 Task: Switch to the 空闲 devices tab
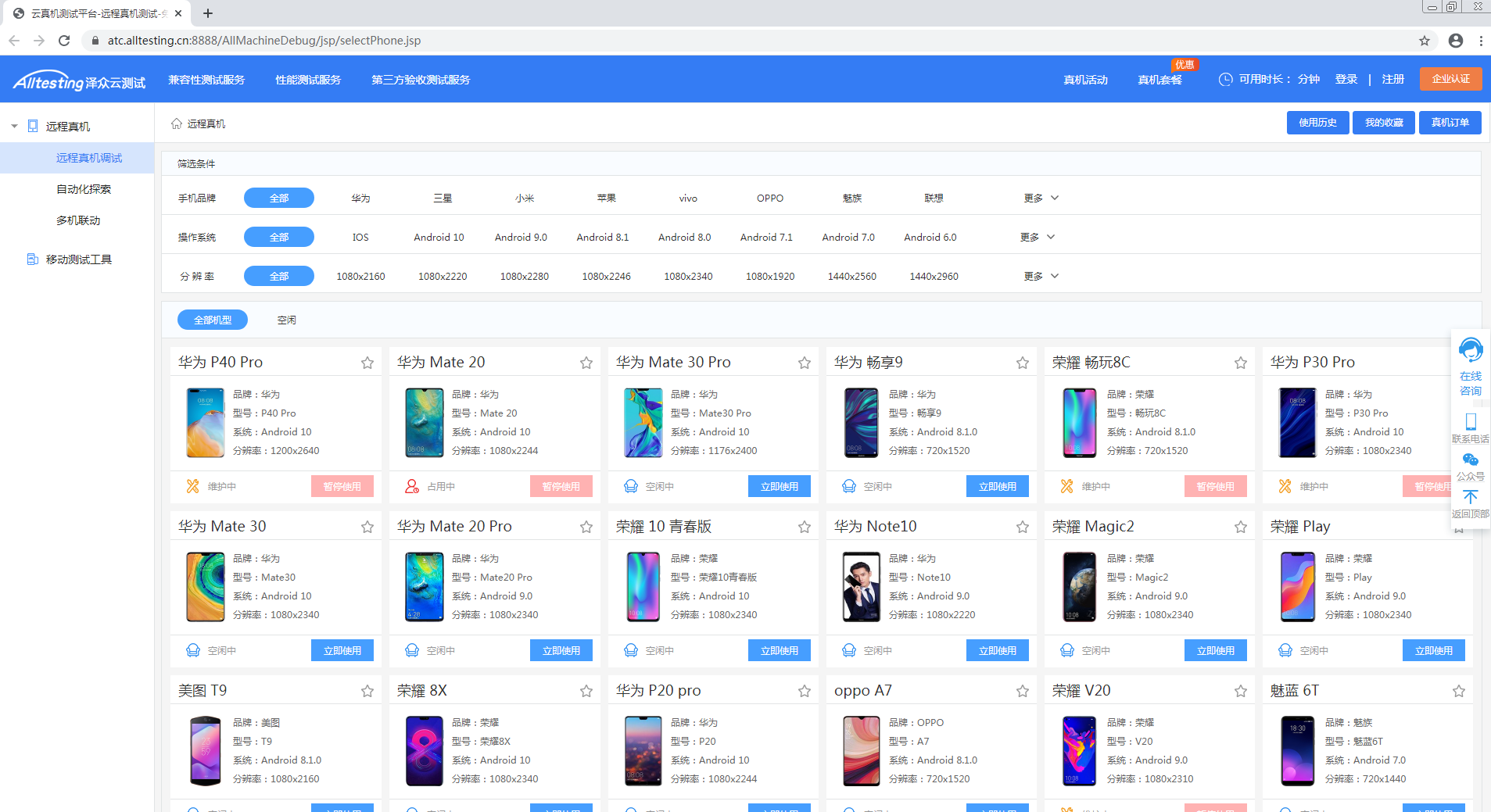[x=287, y=320]
